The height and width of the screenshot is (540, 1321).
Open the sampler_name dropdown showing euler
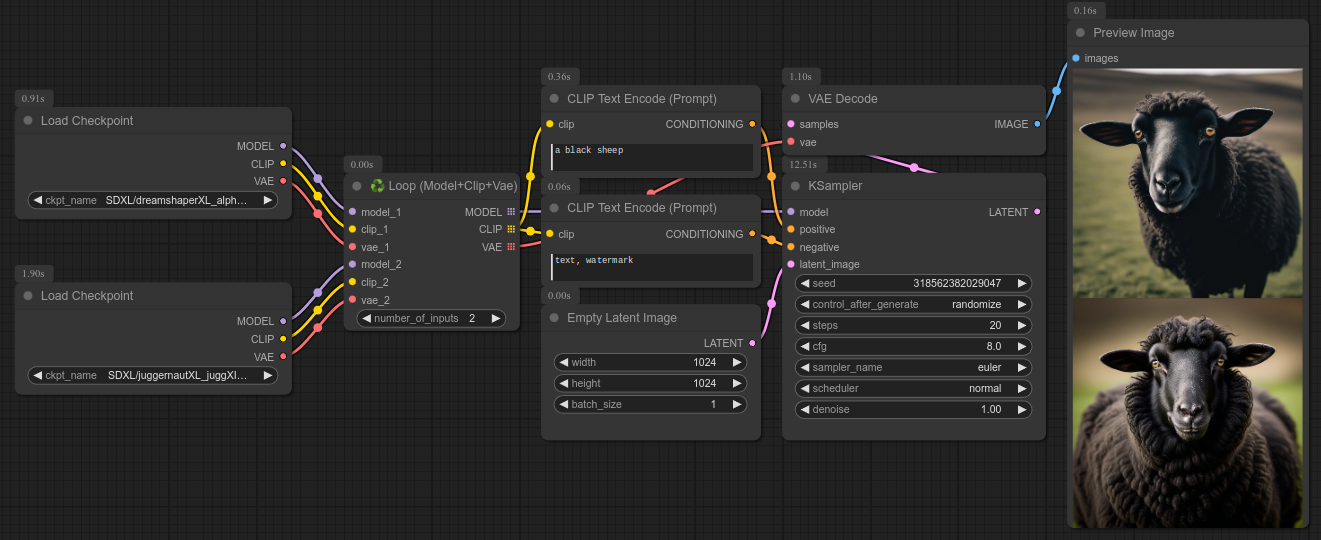pyautogui.click(x=914, y=367)
